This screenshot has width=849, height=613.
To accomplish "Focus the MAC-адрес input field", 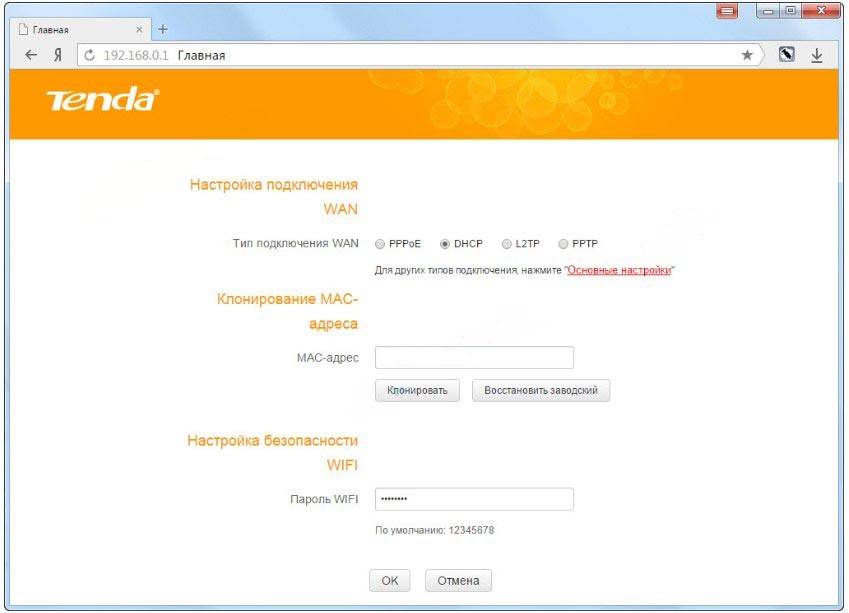I will 474,358.
